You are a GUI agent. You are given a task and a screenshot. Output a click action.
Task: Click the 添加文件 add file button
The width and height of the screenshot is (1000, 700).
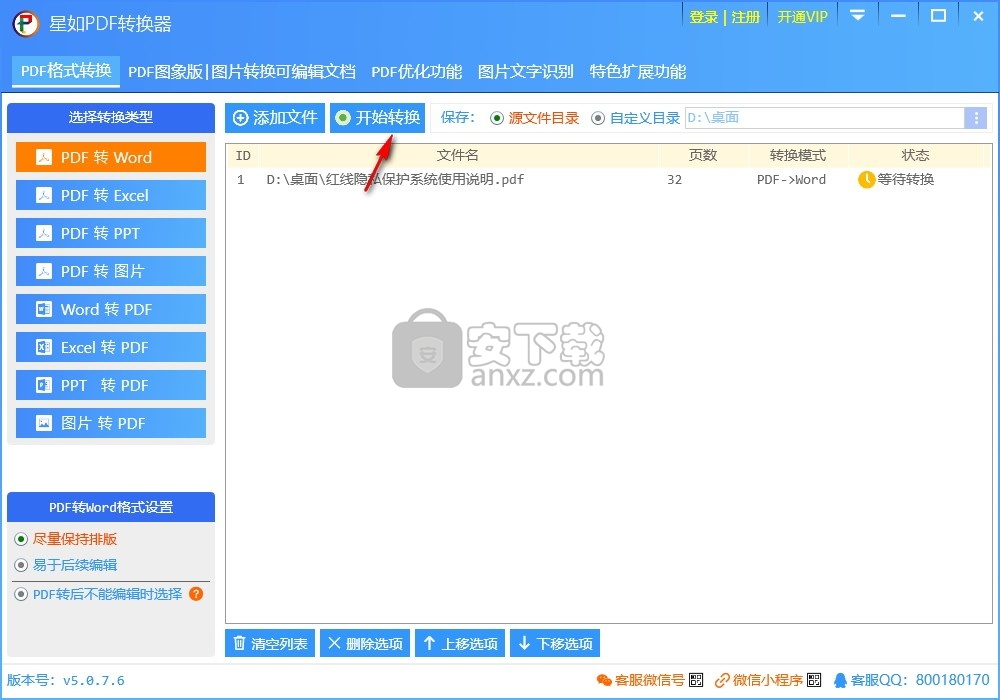tap(275, 118)
